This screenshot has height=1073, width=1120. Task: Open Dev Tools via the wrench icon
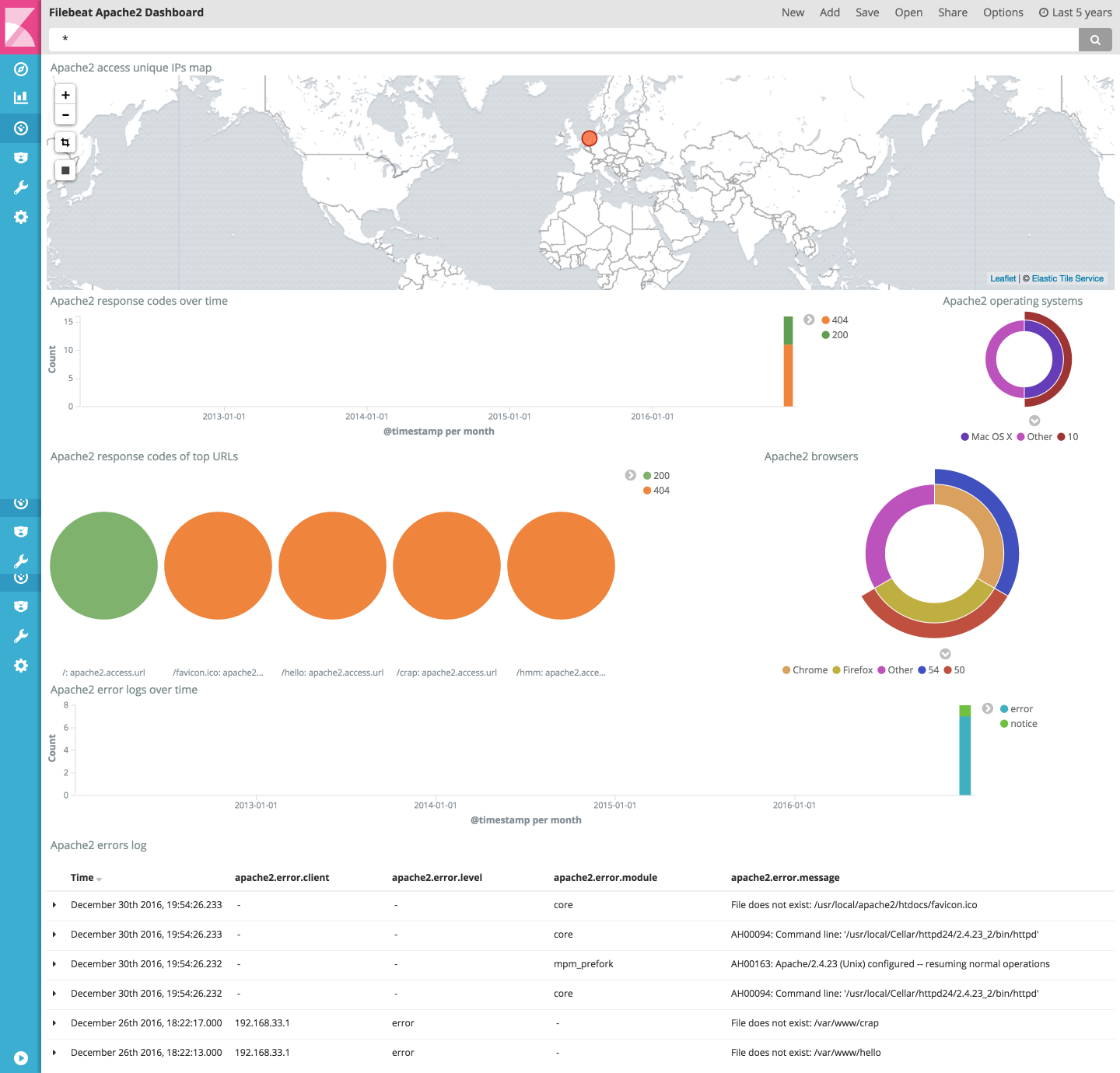point(20,187)
